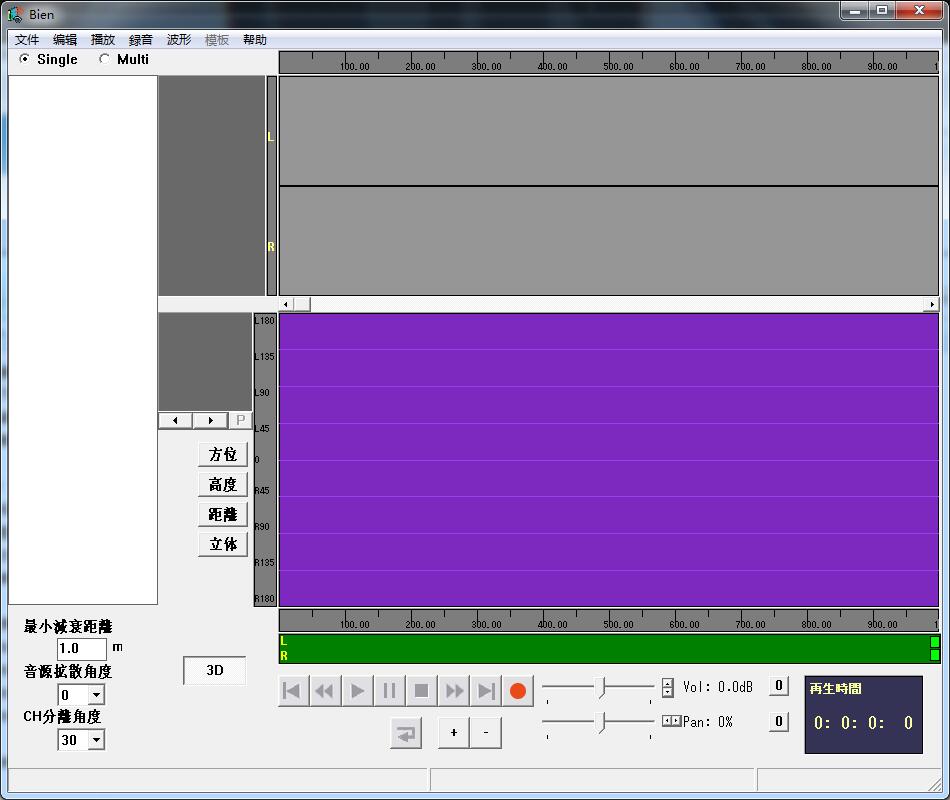Pause playback using the pause icon

(x=389, y=690)
